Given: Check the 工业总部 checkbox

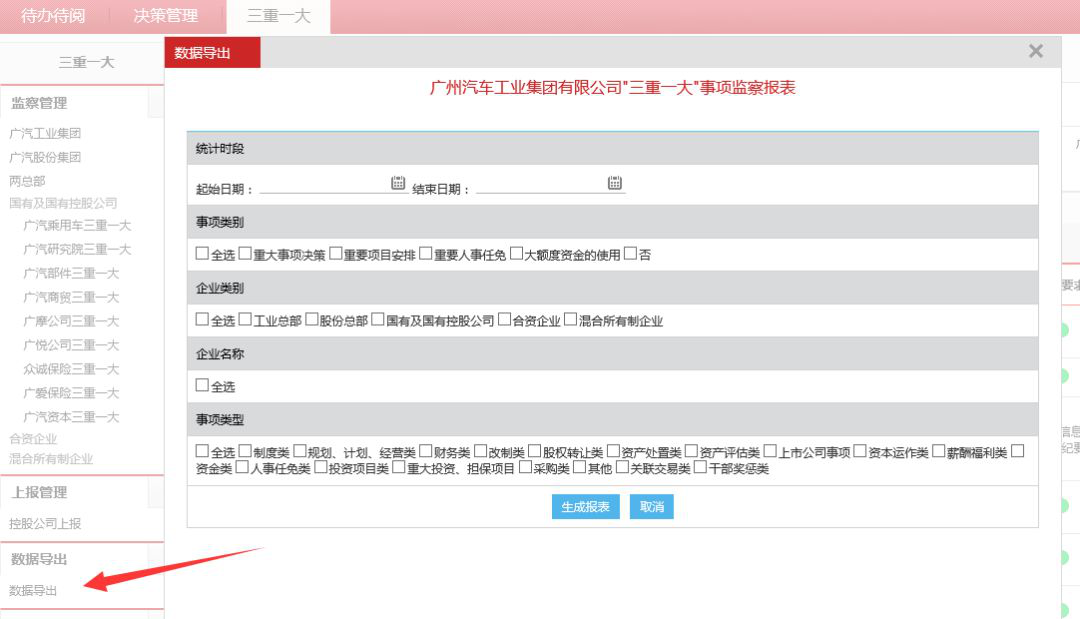Looking at the screenshot, I should click(245, 319).
